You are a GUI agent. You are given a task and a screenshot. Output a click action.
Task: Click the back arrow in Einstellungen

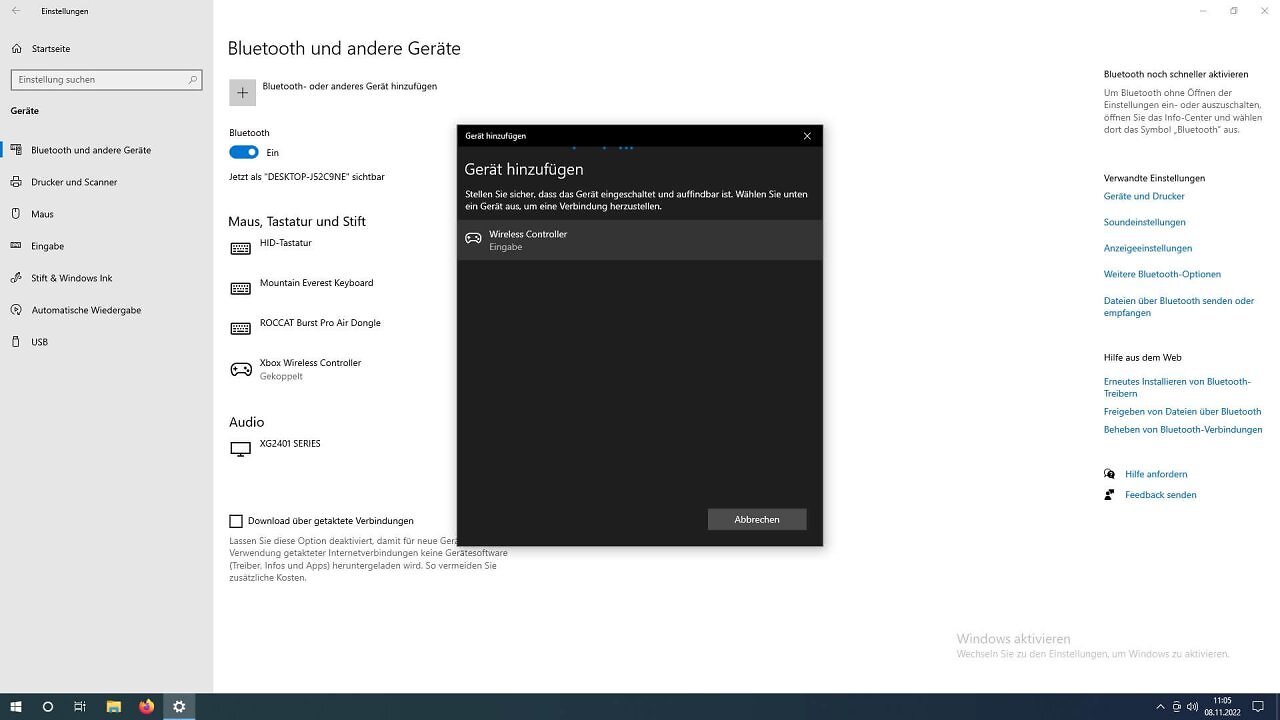15,11
